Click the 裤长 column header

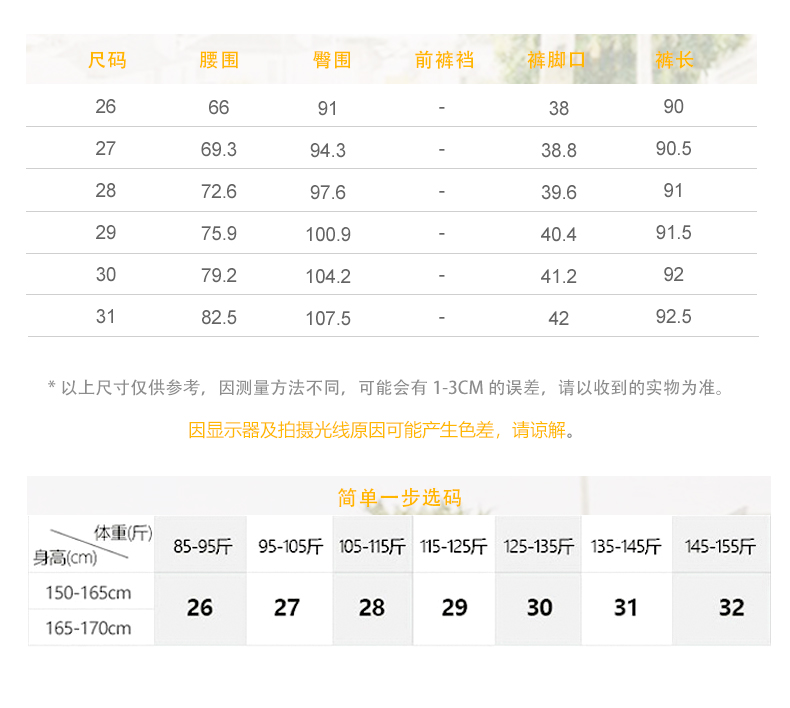(674, 60)
